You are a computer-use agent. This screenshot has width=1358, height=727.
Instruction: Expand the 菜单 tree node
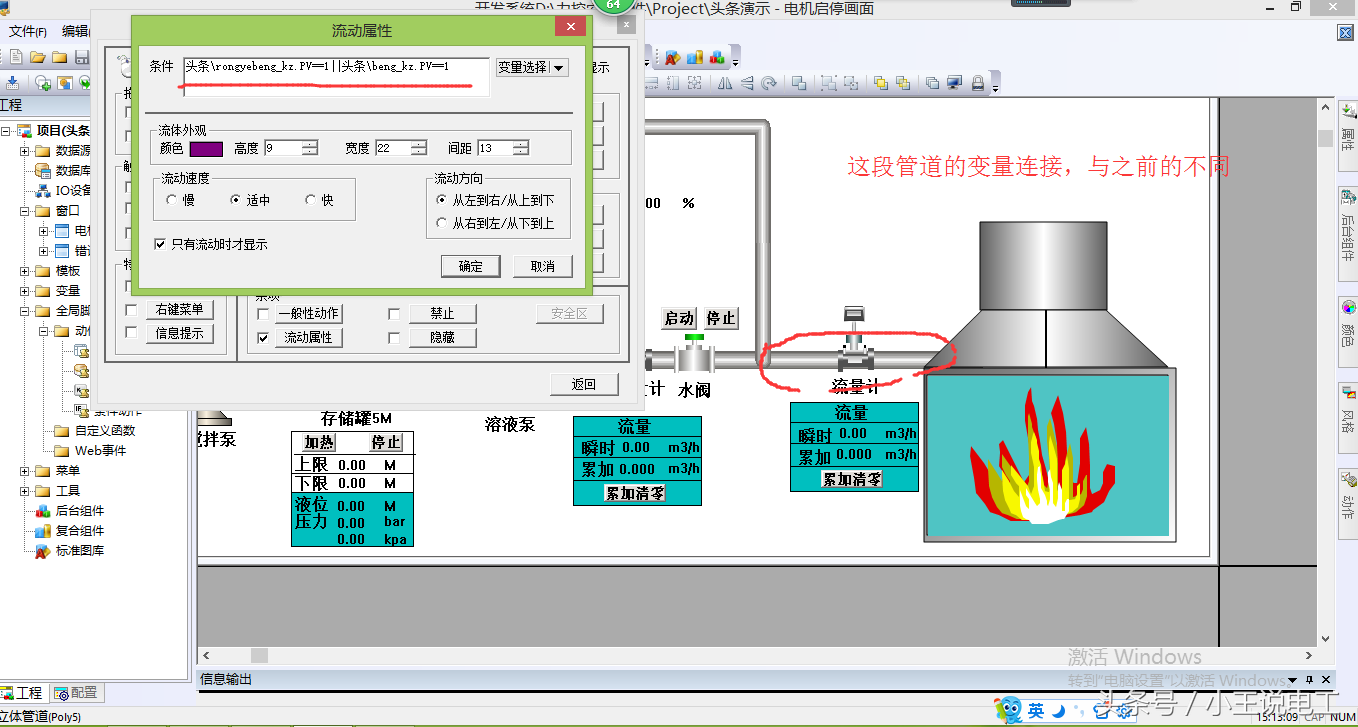click(x=24, y=471)
